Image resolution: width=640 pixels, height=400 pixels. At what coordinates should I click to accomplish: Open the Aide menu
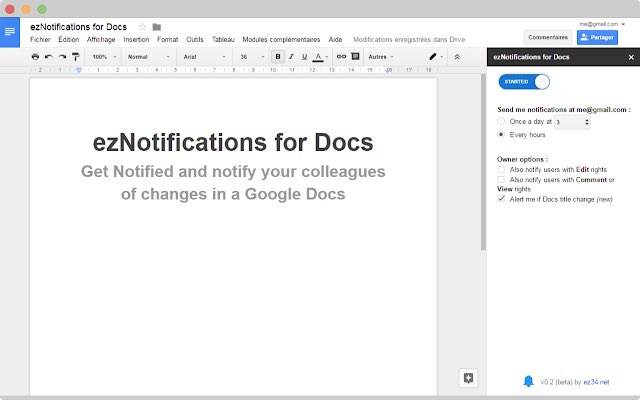(x=335, y=40)
